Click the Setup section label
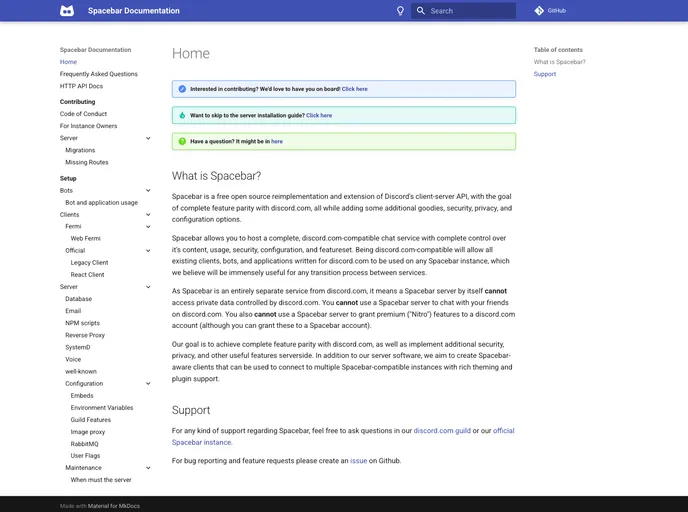 [x=68, y=179]
